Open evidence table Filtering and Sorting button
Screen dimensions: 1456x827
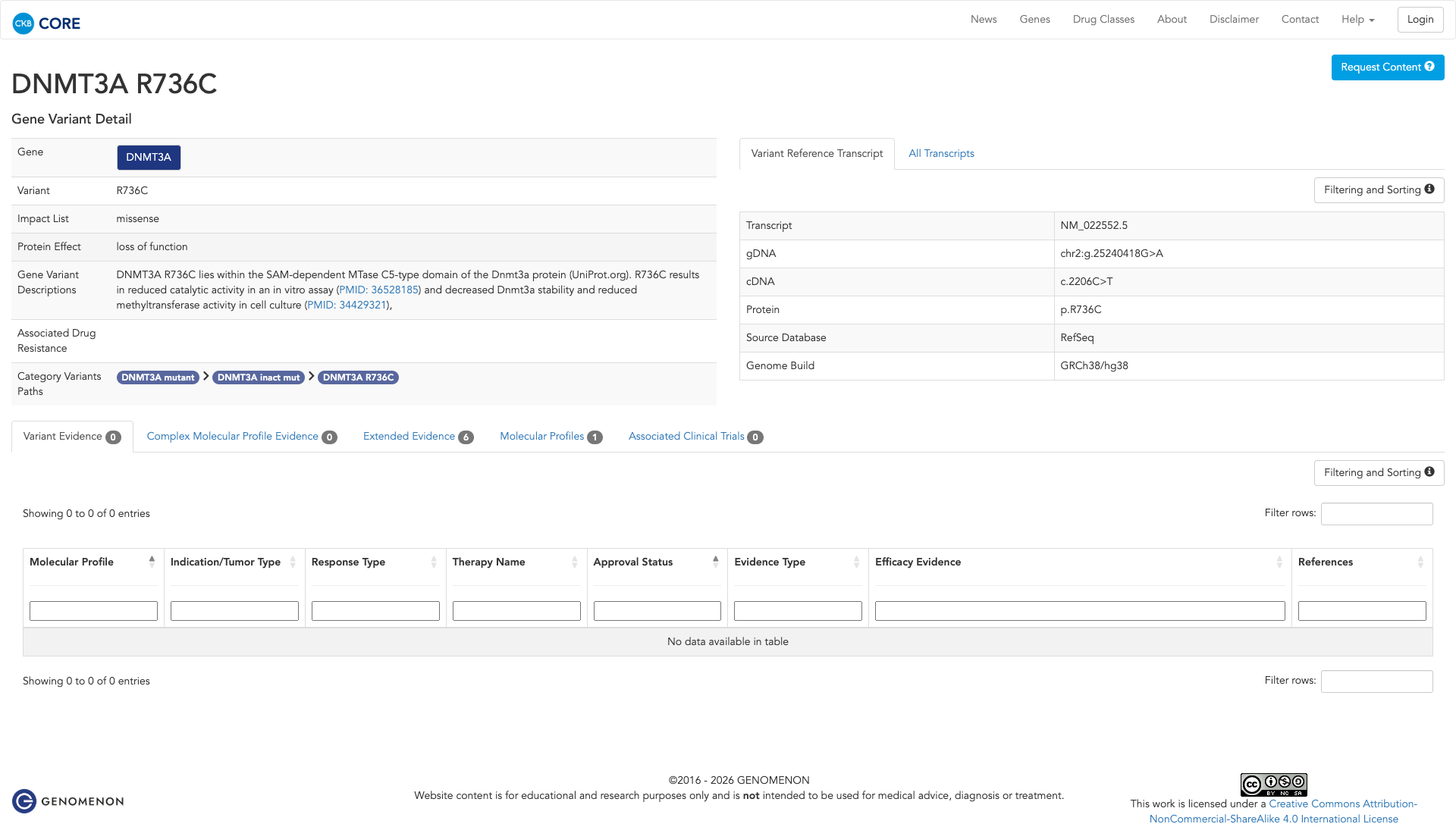(1378, 472)
